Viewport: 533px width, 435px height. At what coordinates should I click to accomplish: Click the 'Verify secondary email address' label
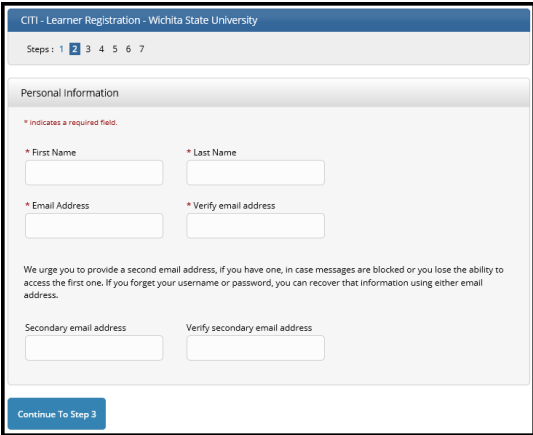click(x=249, y=328)
